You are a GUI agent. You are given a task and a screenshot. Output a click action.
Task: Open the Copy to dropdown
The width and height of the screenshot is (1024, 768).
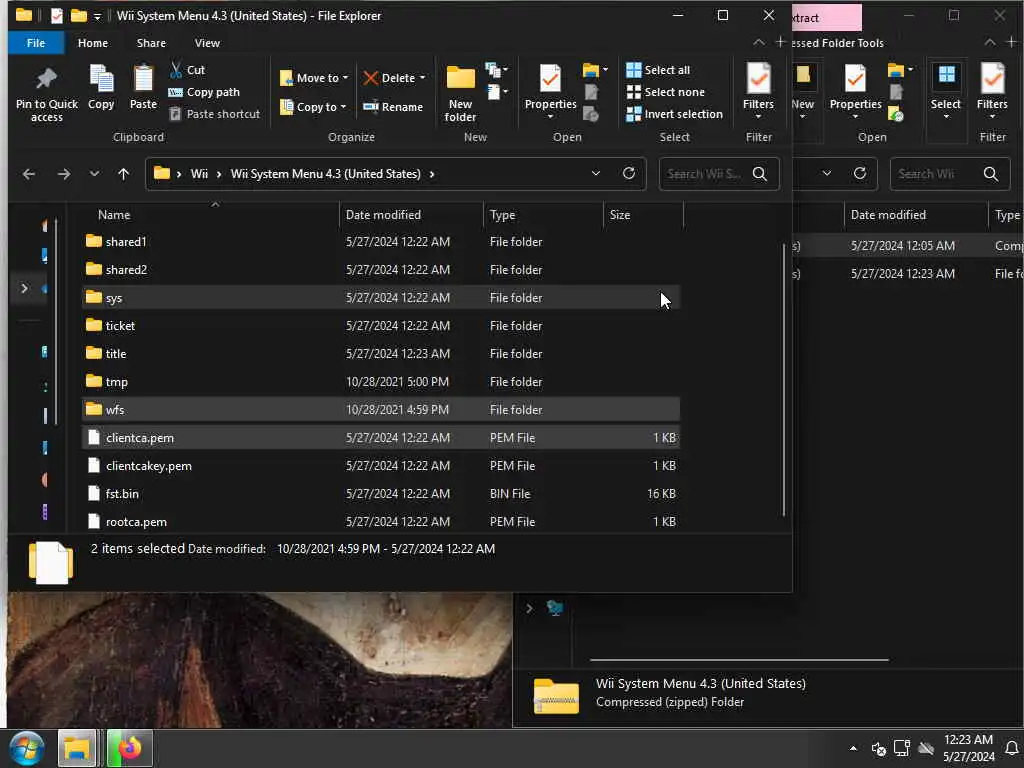(x=313, y=106)
